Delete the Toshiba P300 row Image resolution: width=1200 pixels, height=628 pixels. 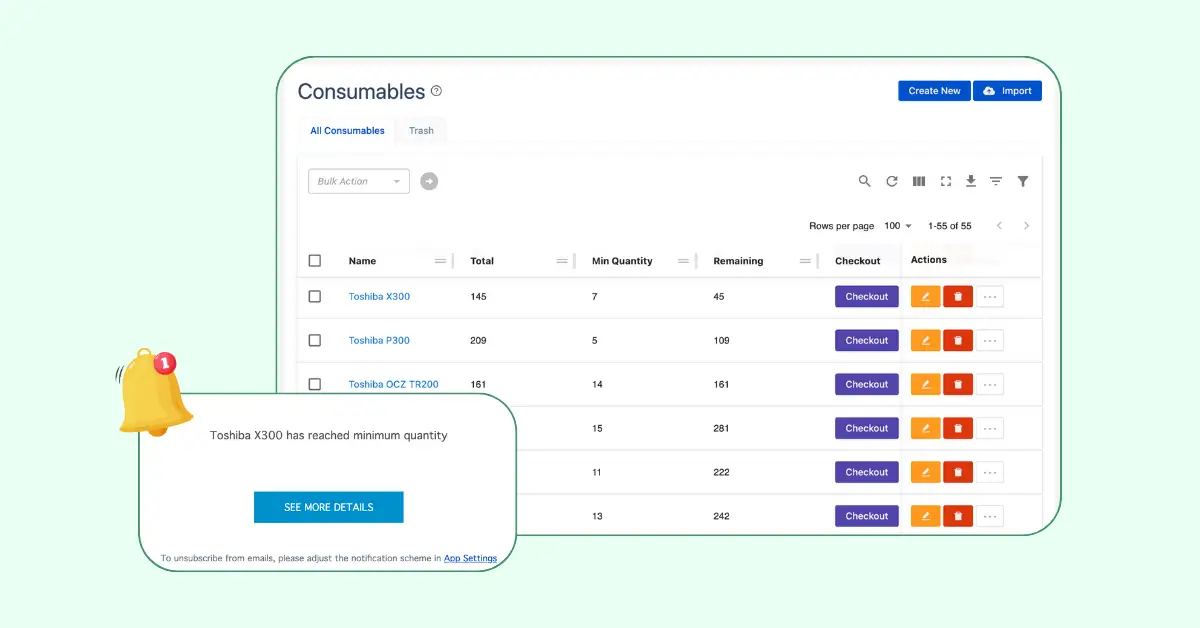958,340
